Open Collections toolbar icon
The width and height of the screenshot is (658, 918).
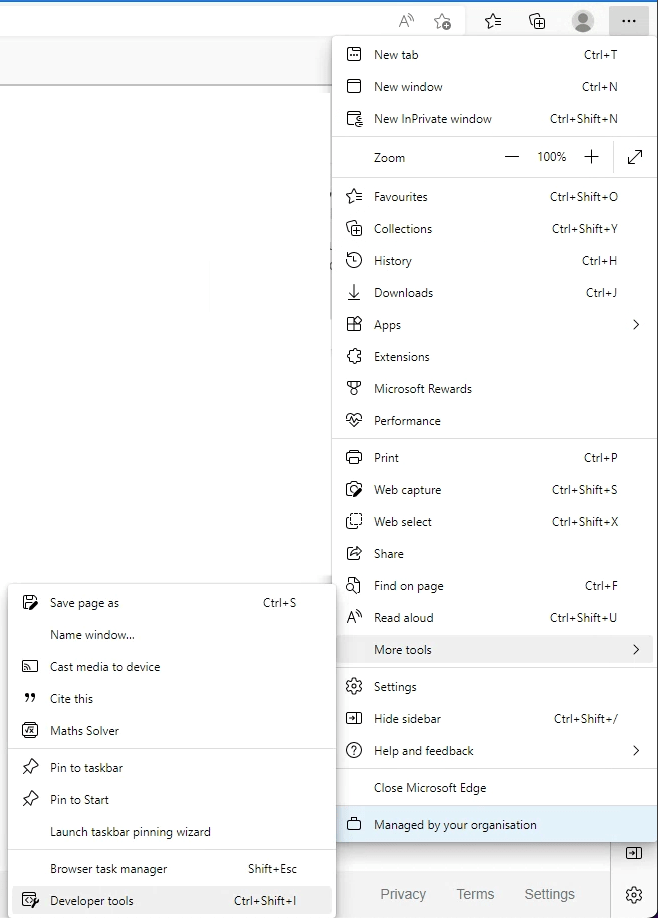[537, 22]
